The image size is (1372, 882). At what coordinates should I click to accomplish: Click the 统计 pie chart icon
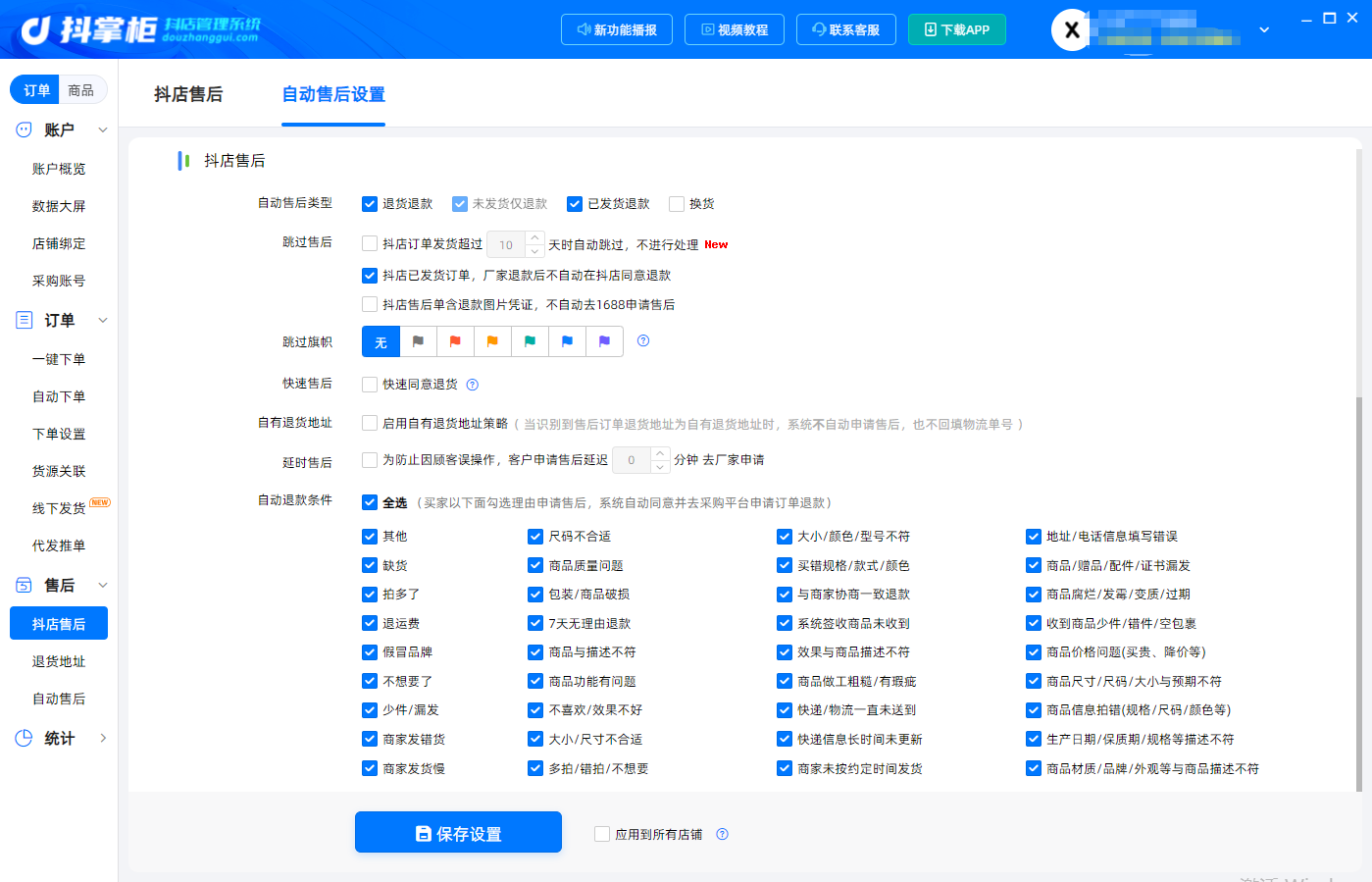coord(24,738)
